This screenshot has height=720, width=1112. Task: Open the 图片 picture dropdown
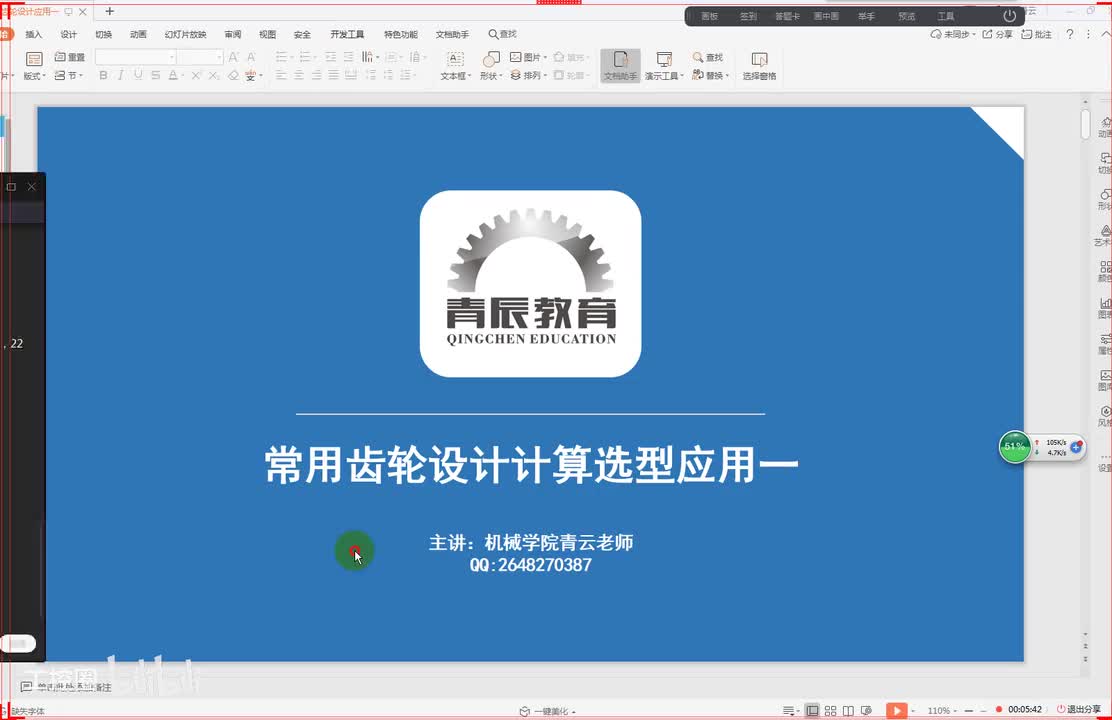coord(529,57)
